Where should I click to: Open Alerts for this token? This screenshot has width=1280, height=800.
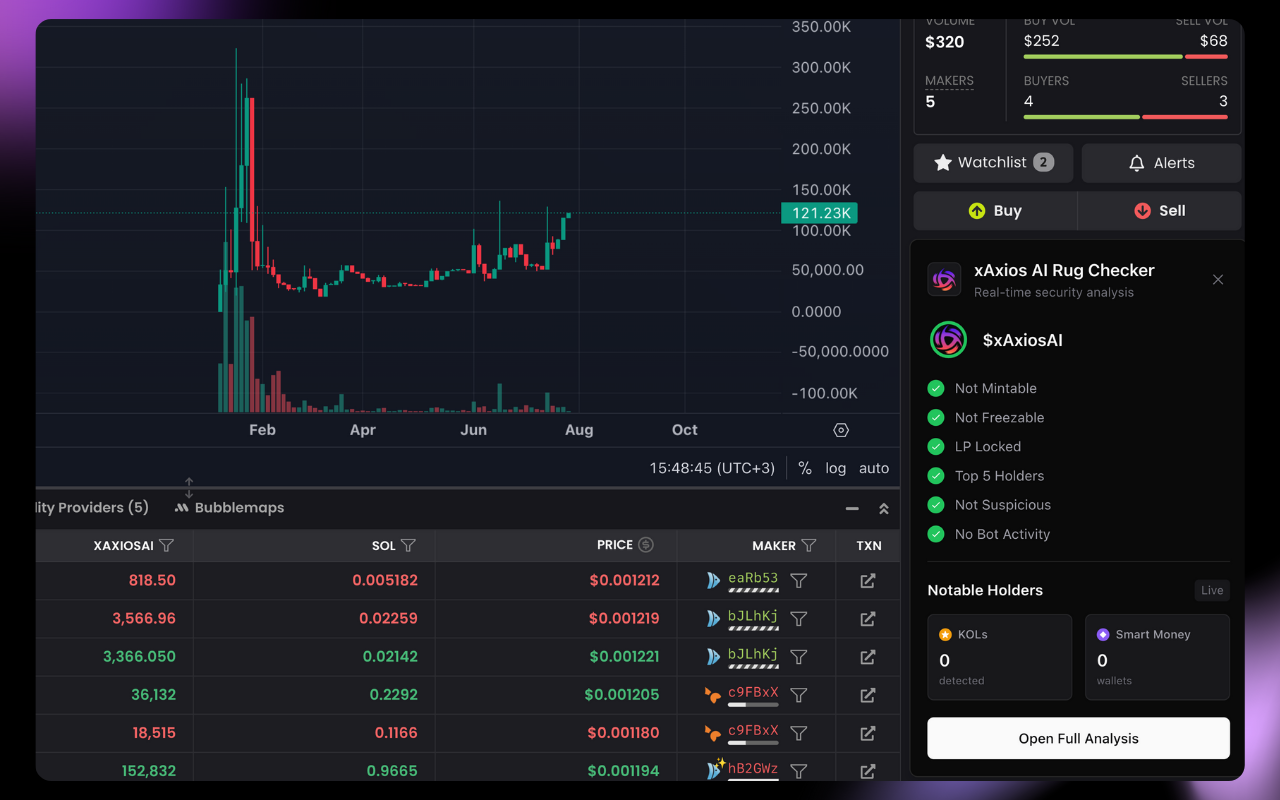(x=1161, y=163)
